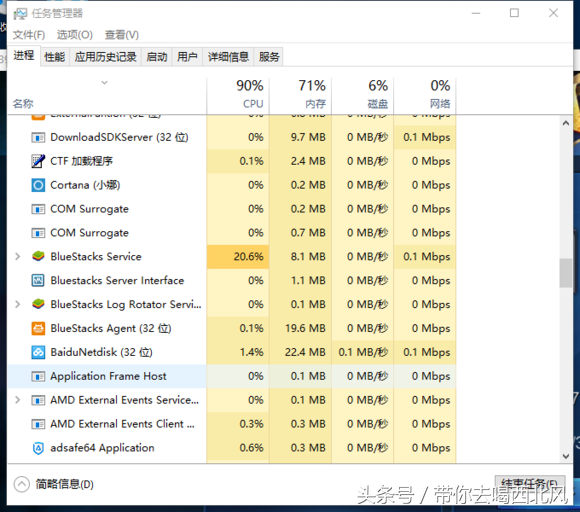Click the Application Frame Host icon
The height and width of the screenshot is (512, 580).
[38, 377]
